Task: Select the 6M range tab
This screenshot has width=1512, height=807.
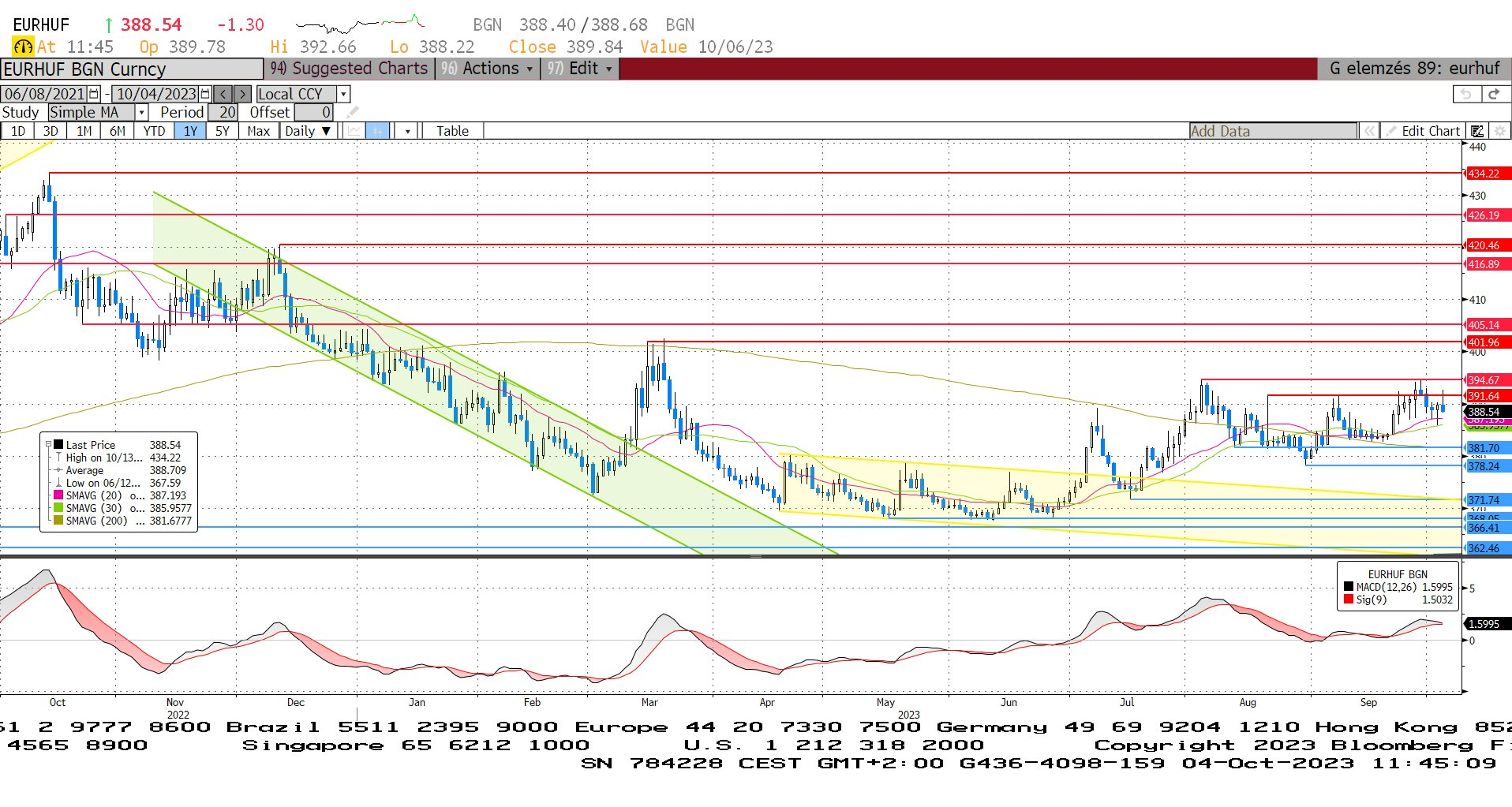Action: click(117, 131)
